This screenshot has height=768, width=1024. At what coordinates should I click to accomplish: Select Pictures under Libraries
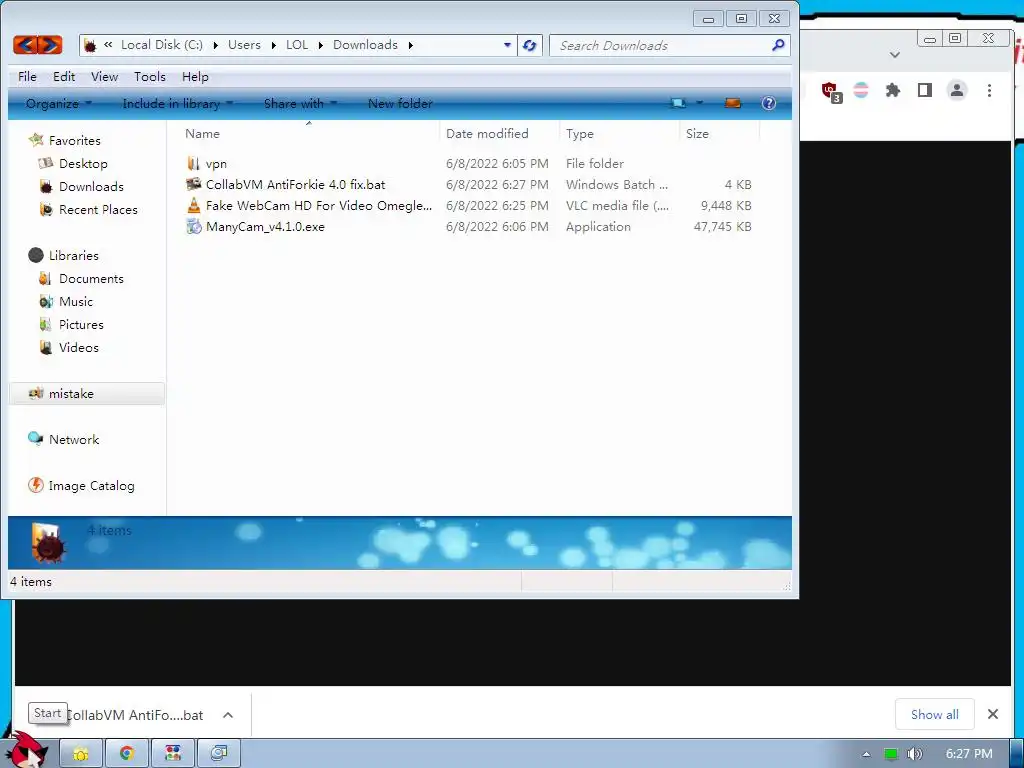pos(81,324)
